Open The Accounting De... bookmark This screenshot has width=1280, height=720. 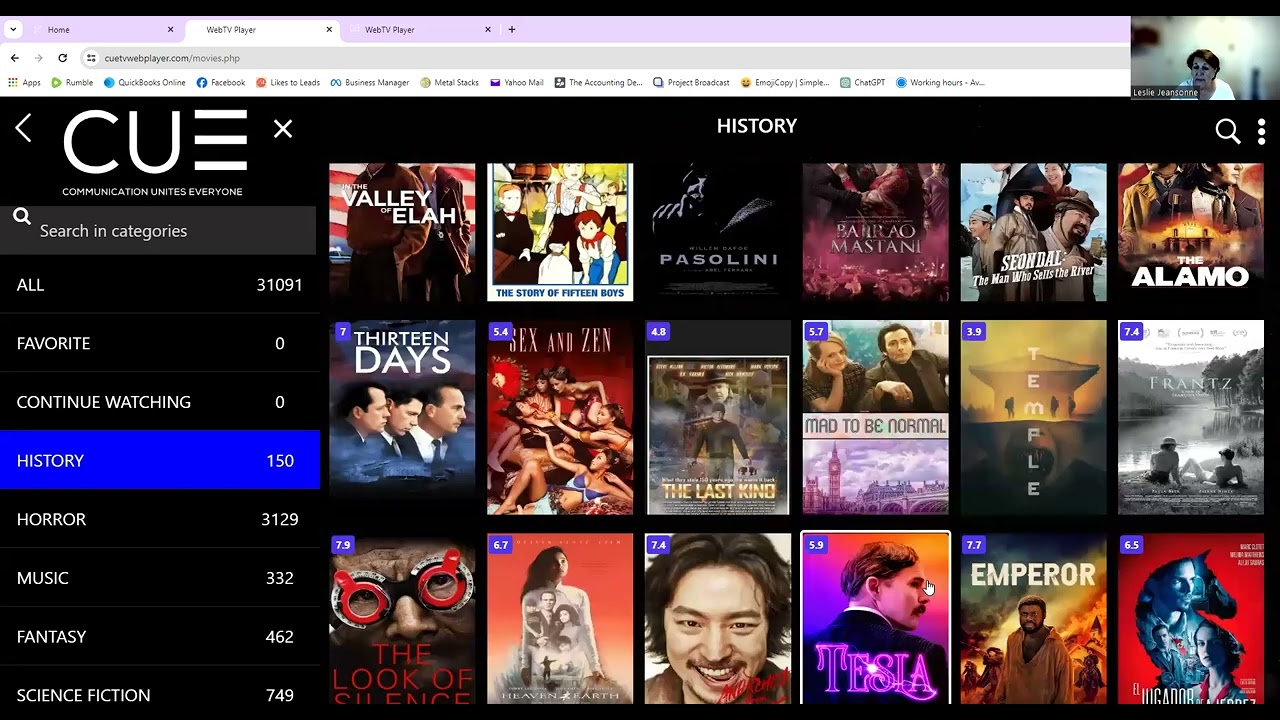pos(599,82)
